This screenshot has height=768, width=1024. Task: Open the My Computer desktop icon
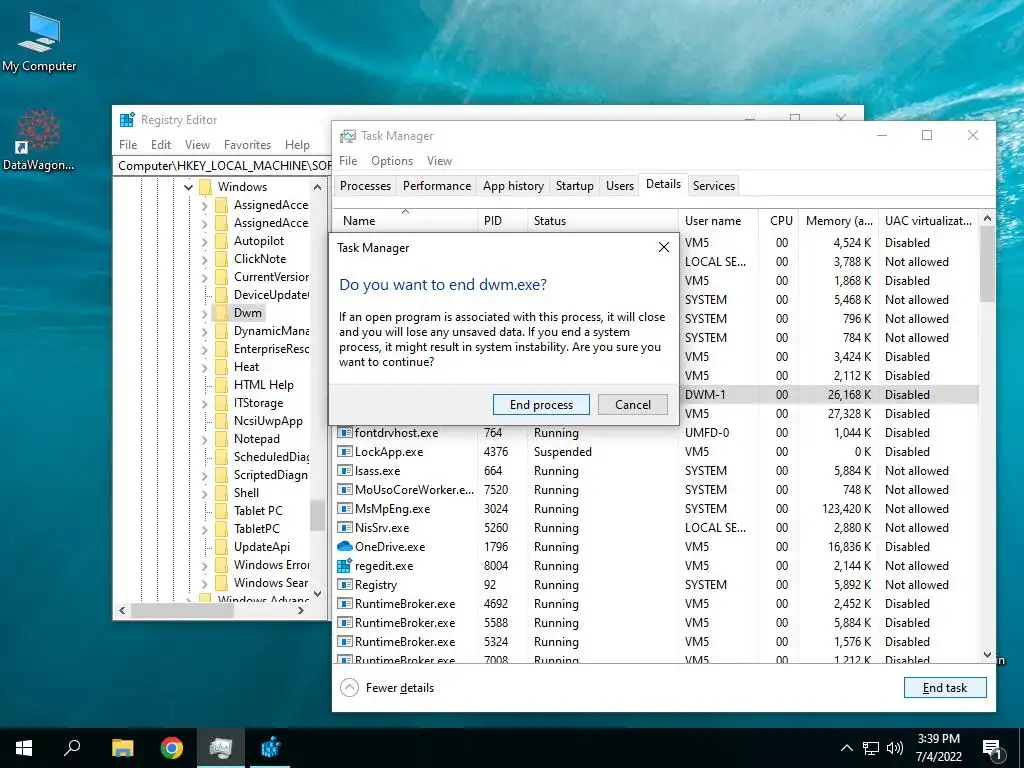(x=39, y=40)
